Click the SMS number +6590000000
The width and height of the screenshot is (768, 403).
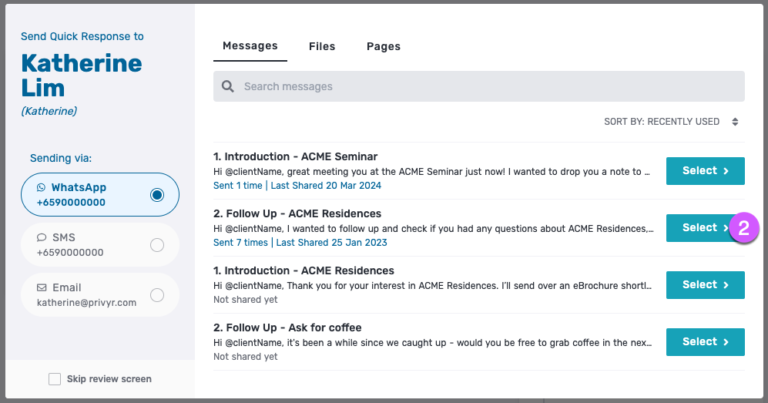[70, 253]
